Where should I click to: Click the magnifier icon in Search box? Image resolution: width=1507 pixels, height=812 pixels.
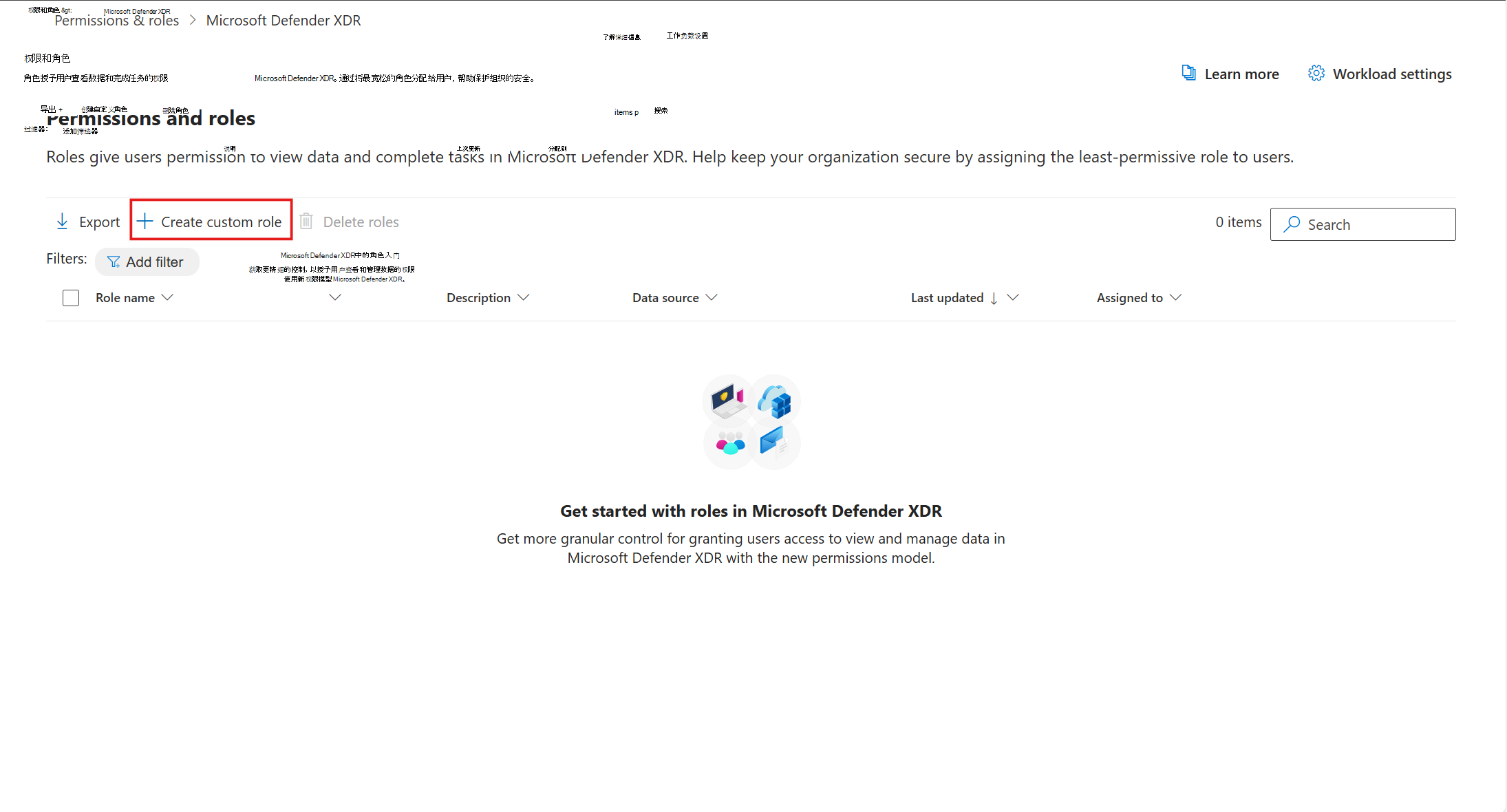tap(1292, 224)
